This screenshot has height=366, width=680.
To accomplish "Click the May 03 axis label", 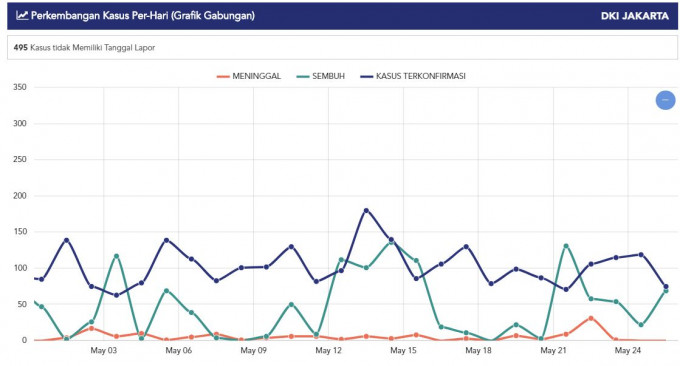I will pos(104,350).
